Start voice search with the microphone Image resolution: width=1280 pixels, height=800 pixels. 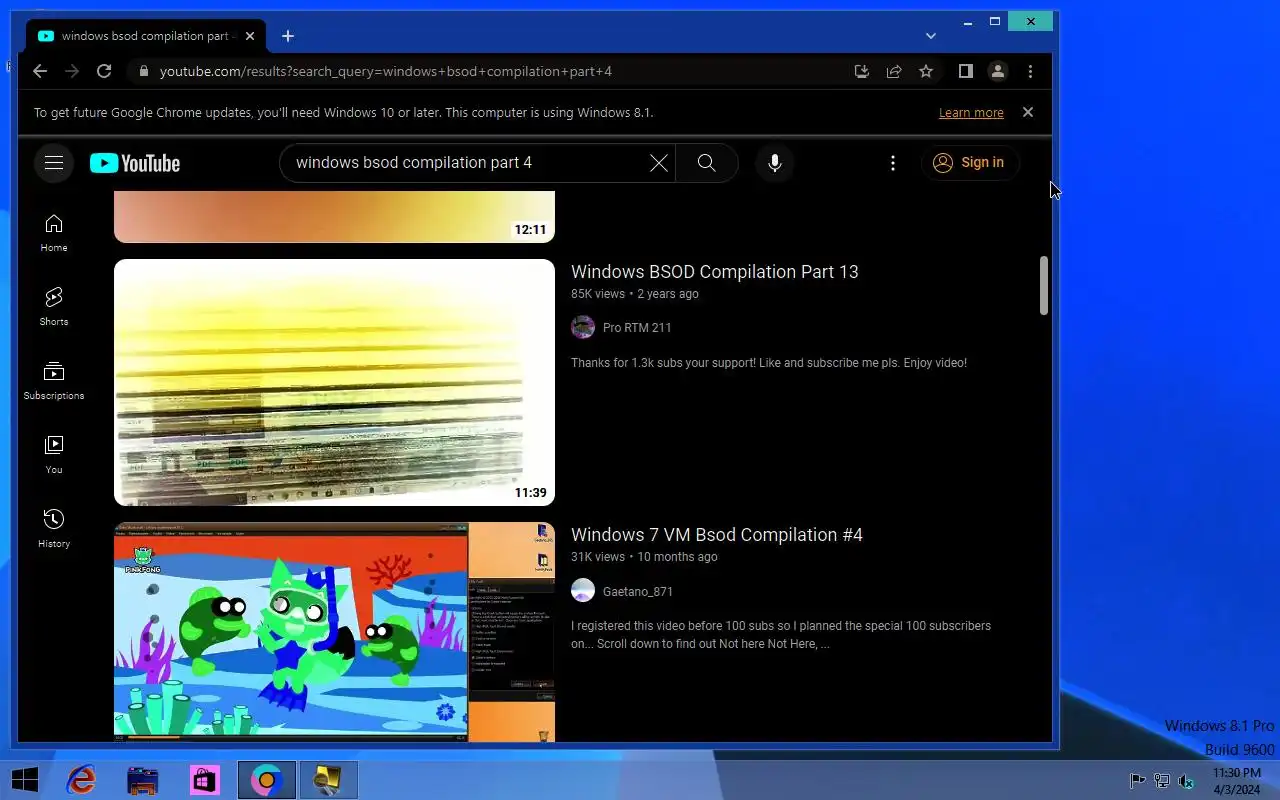[774, 163]
